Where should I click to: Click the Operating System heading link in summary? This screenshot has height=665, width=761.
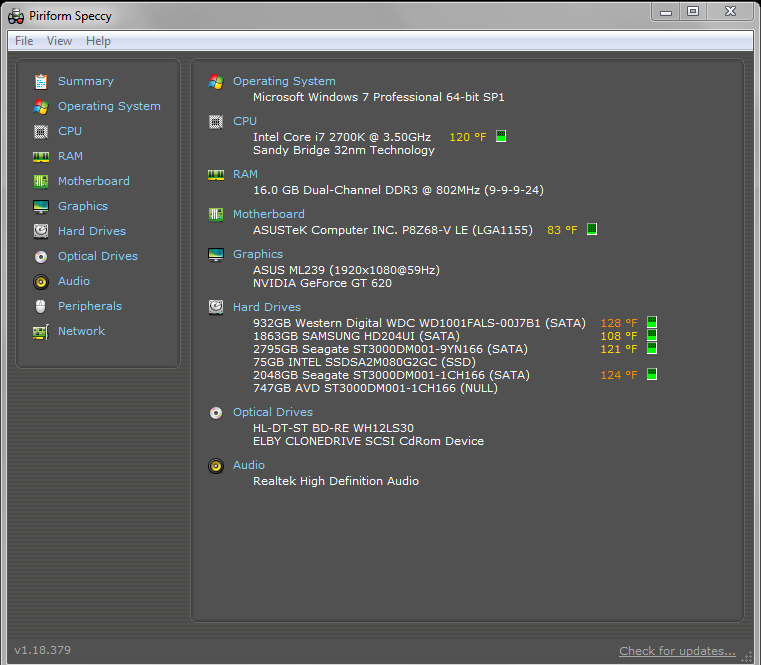[284, 81]
